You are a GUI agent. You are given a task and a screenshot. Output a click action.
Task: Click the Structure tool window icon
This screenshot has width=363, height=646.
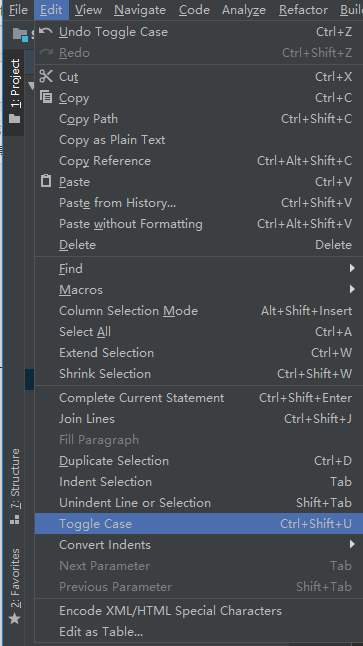click(x=14, y=520)
